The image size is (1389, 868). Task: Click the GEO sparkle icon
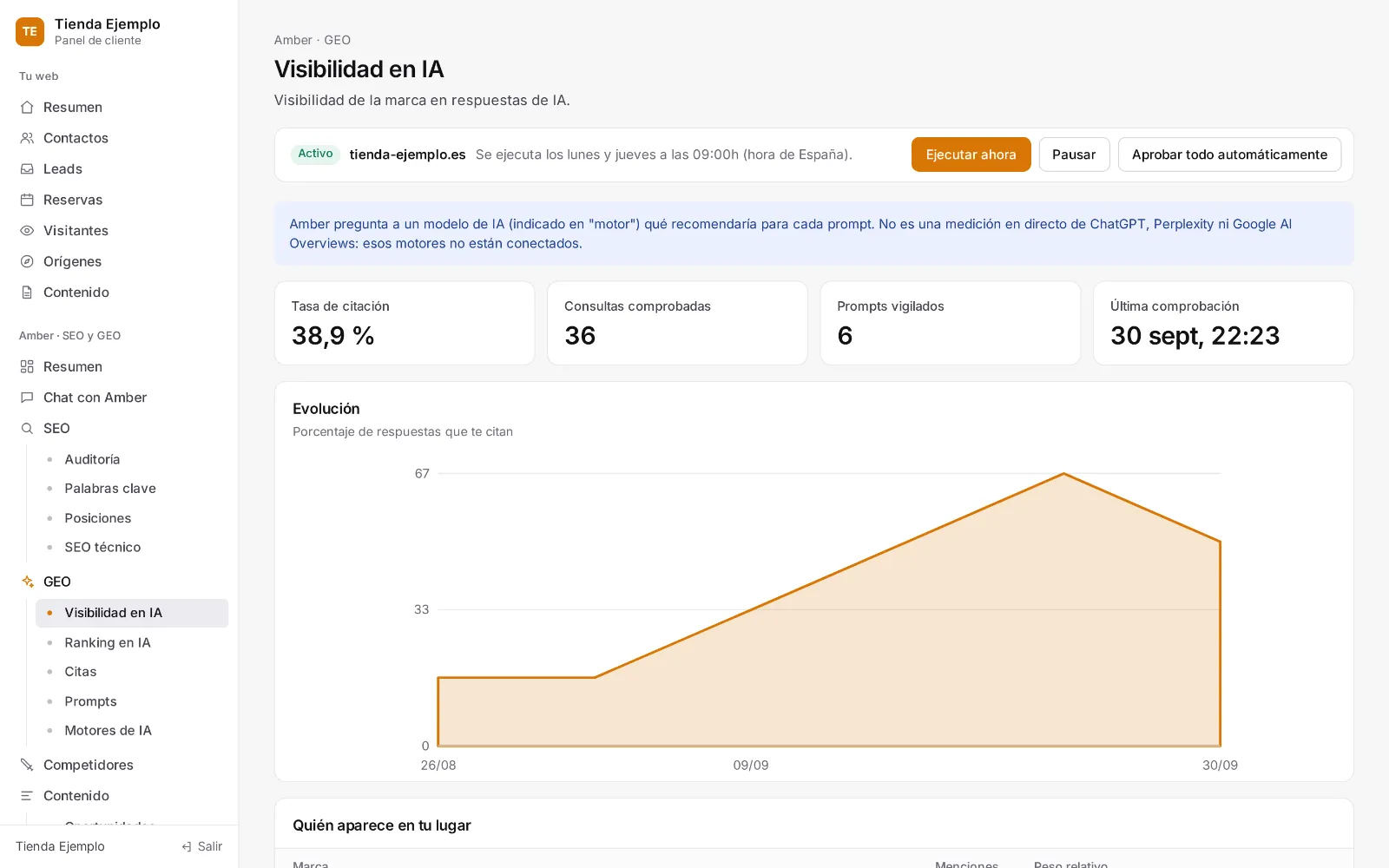[x=27, y=582]
